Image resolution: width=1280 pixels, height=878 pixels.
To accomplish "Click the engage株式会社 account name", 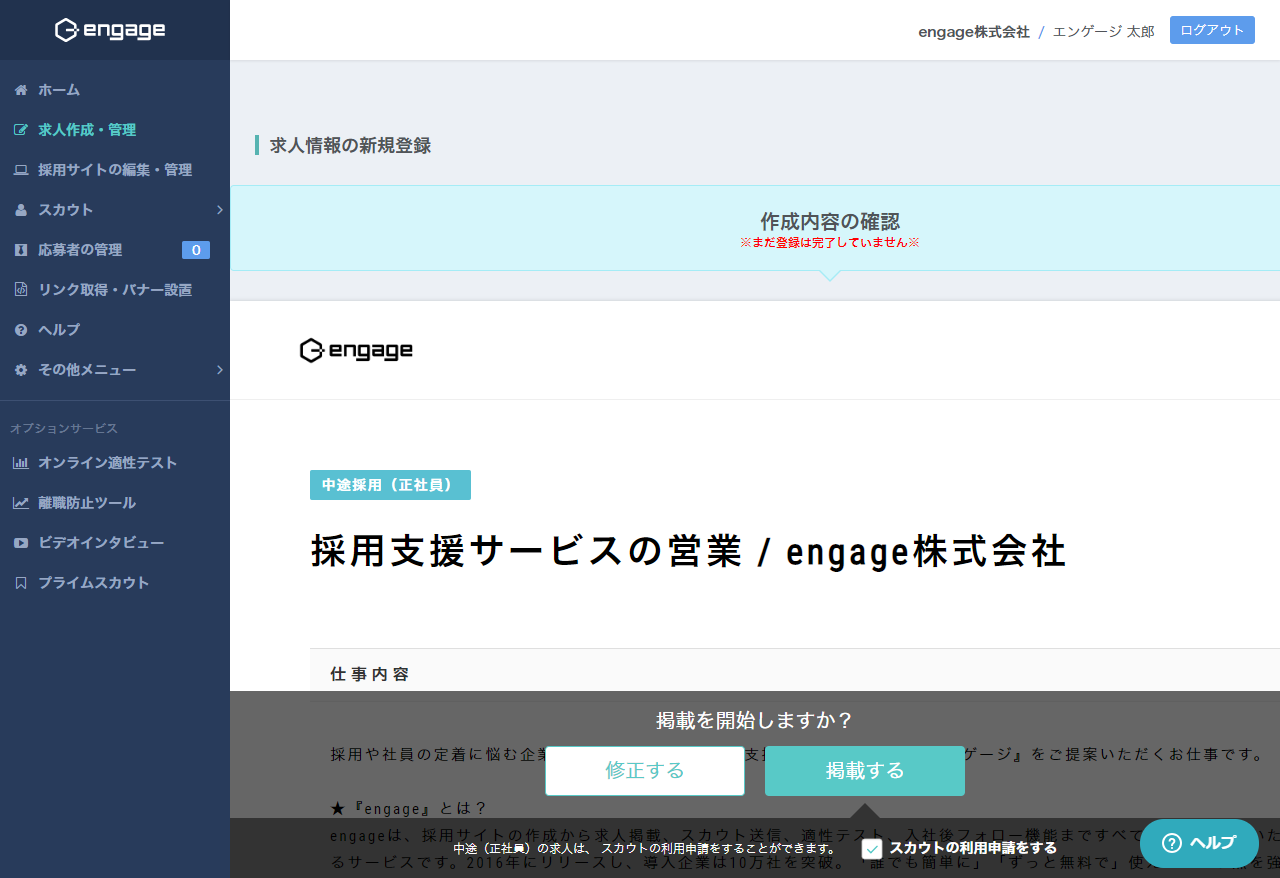I will (974, 32).
